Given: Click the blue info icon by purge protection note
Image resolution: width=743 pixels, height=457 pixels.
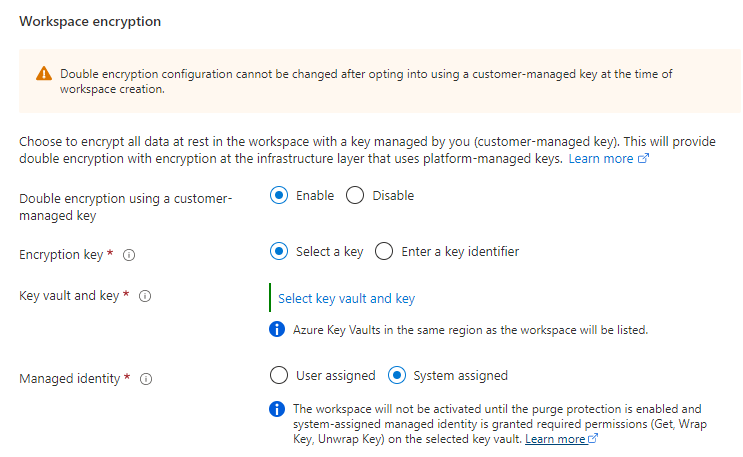Looking at the screenshot, I should [x=279, y=409].
